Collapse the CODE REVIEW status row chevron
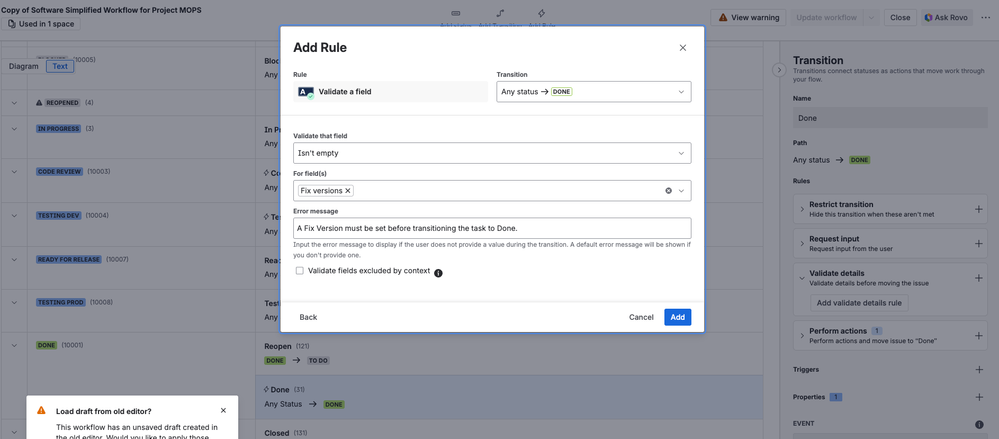 tap(14, 171)
